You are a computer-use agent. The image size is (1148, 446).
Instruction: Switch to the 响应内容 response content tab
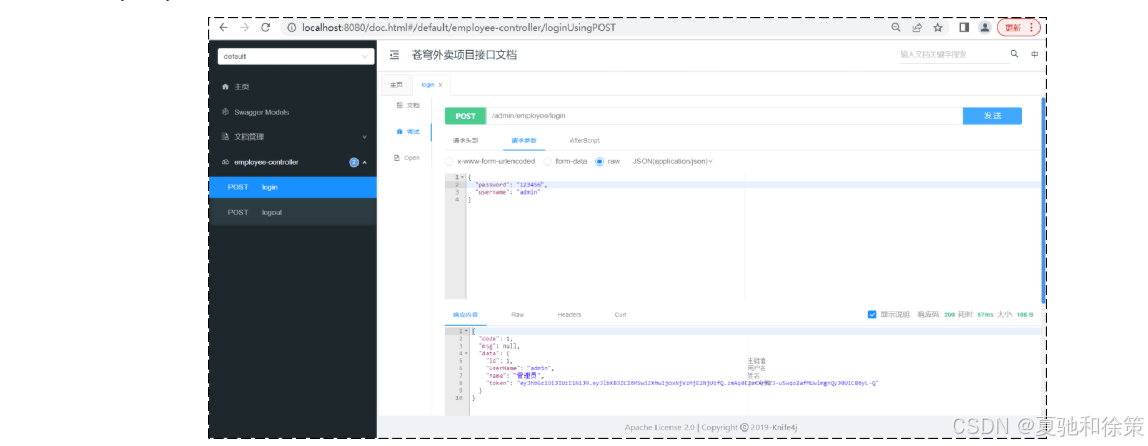[465, 314]
